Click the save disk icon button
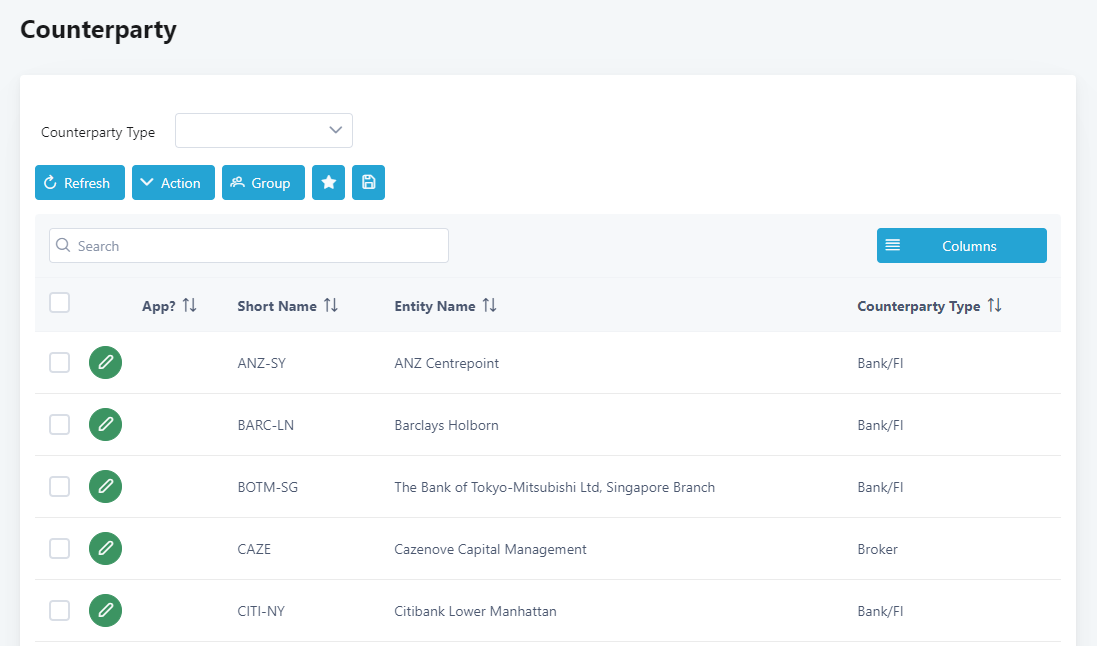 point(368,183)
